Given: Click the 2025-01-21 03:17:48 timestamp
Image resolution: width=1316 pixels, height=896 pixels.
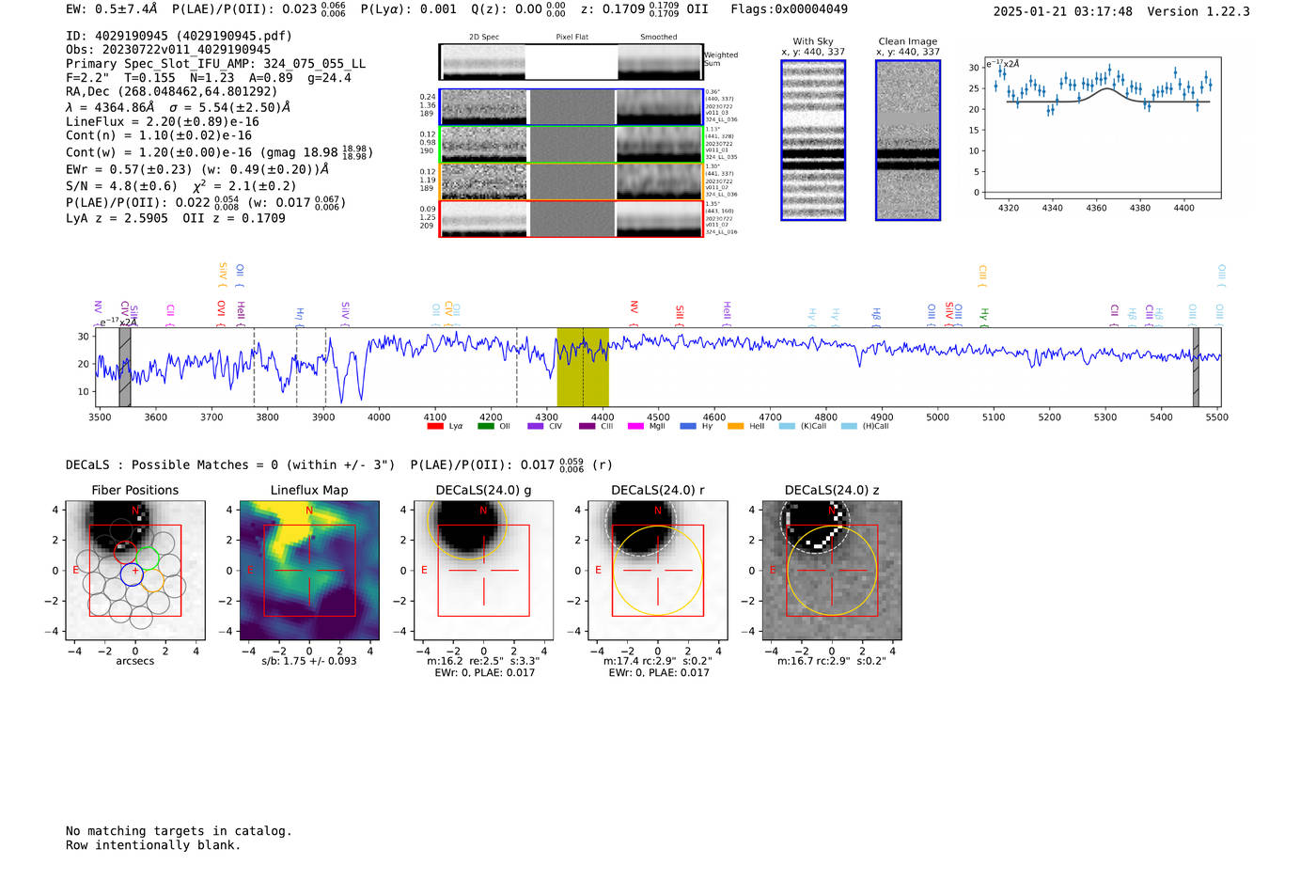Looking at the screenshot, I should (x=1062, y=11).
